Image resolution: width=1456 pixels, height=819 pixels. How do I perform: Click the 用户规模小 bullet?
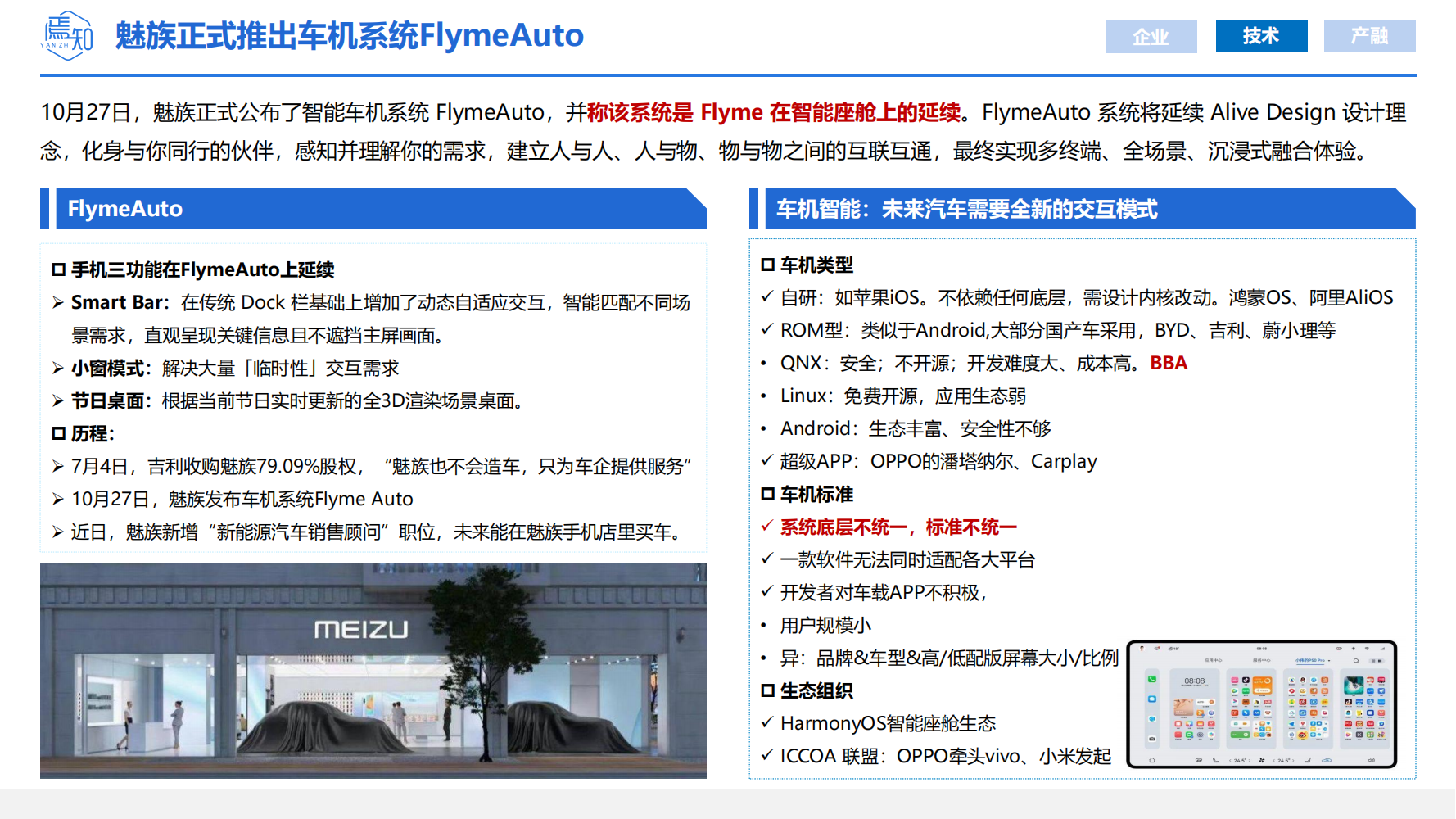point(816,626)
